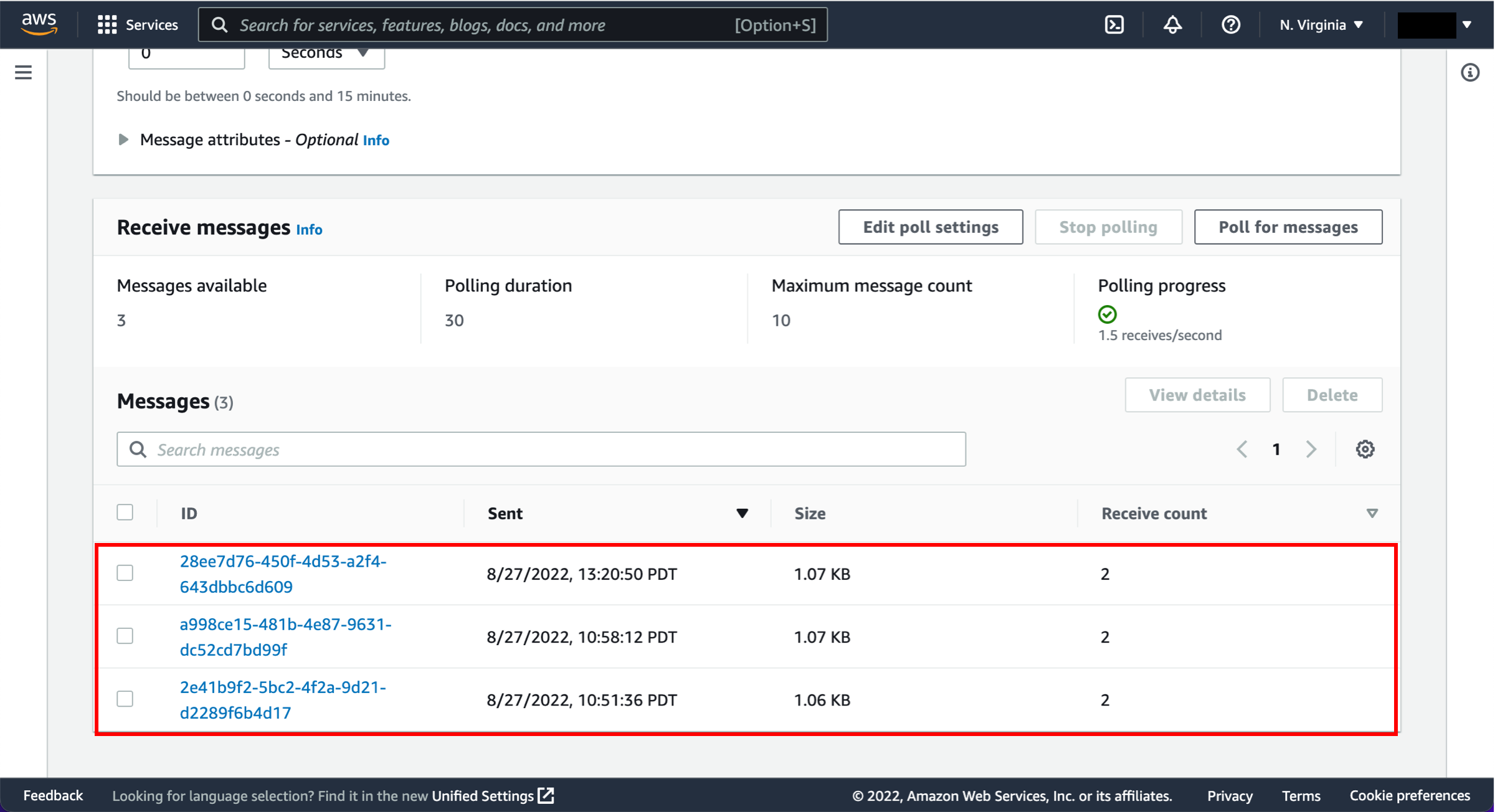The width and height of the screenshot is (1495, 812).
Task: Select the header row checkbox
Action: pyautogui.click(x=125, y=513)
